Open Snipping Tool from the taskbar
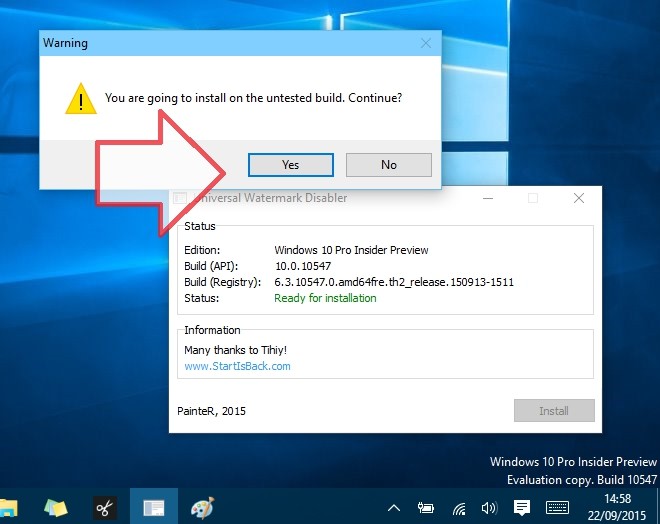Screen dimensions: 660x524 point(104,507)
